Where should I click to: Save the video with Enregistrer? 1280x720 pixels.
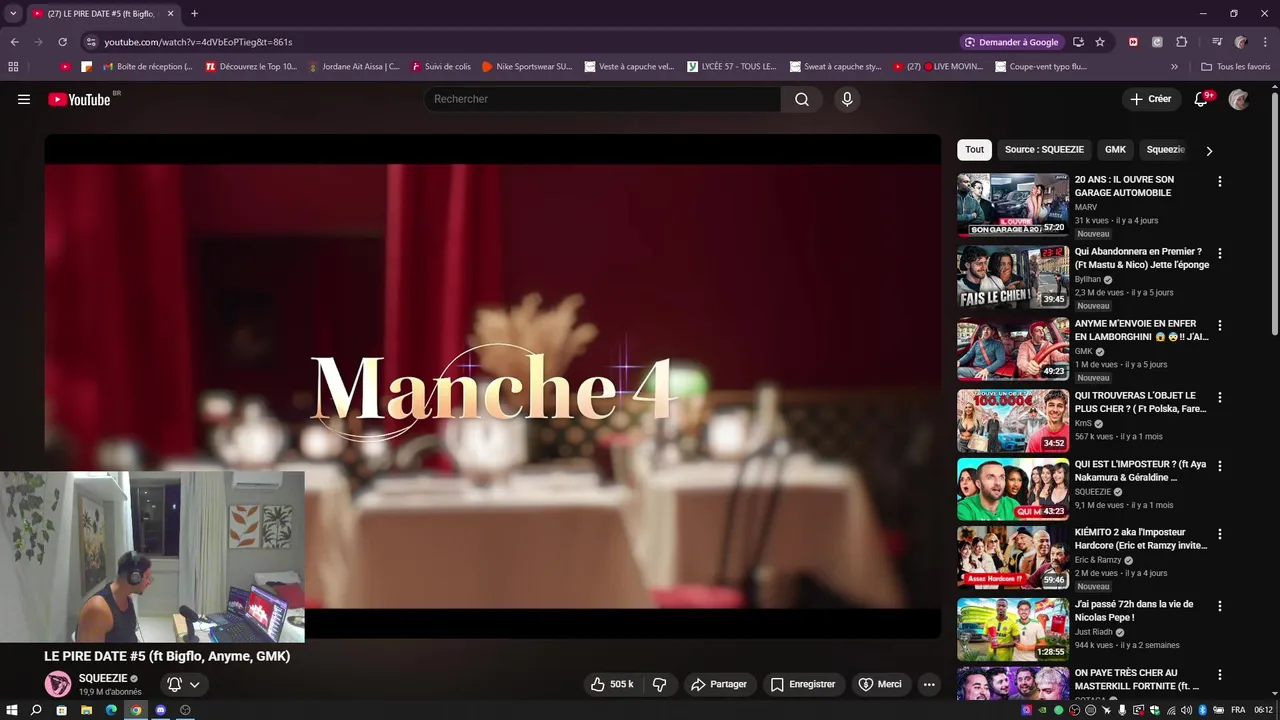803,684
